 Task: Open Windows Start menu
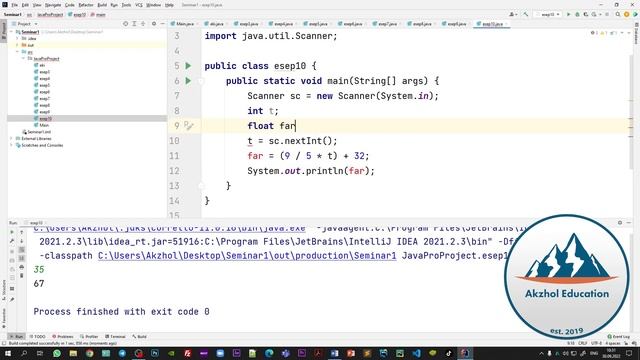pos(7,353)
